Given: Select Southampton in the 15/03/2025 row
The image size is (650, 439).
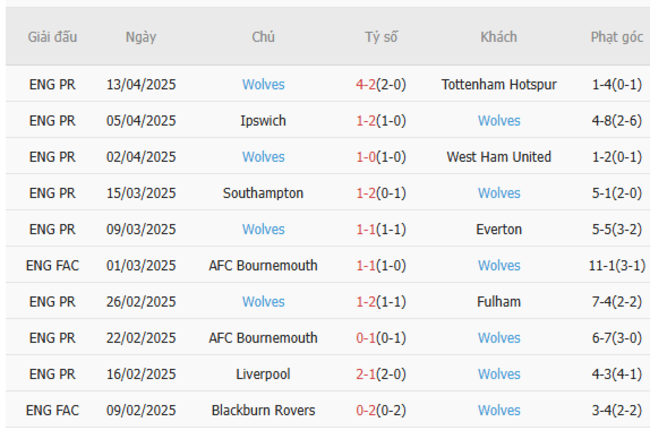Looking at the screenshot, I should [263, 193].
